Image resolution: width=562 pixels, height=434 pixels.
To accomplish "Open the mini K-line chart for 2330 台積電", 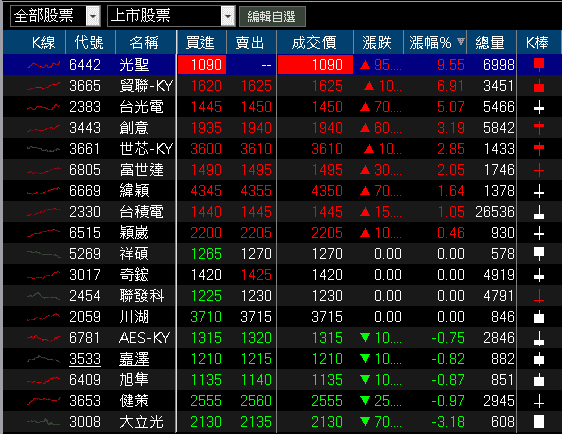I will click(43, 212).
